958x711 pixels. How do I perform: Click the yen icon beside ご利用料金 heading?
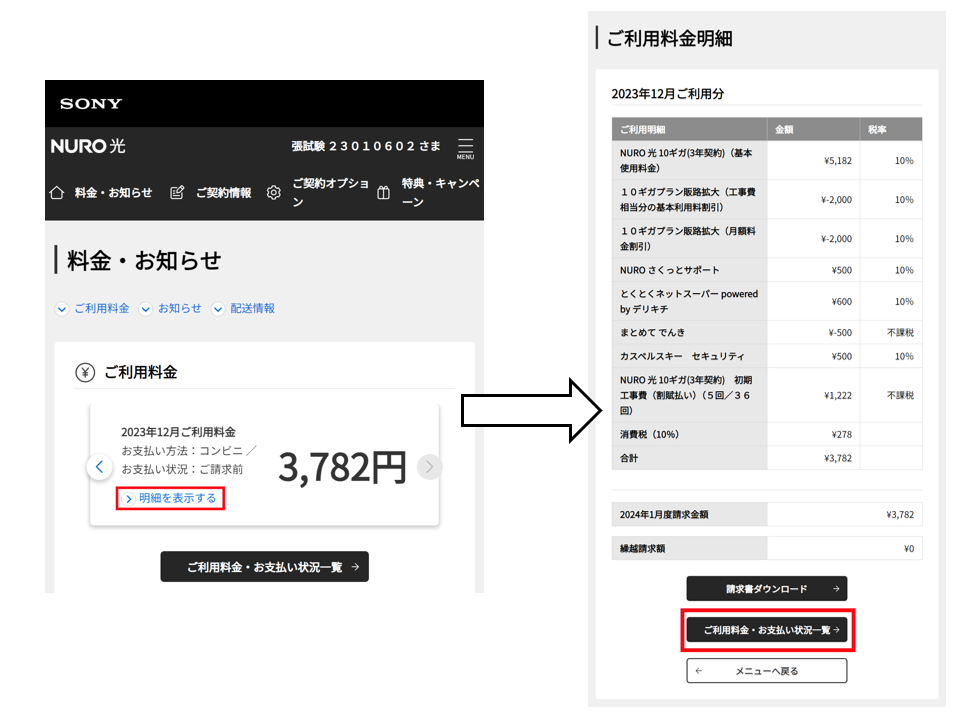(x=85, y=372)
